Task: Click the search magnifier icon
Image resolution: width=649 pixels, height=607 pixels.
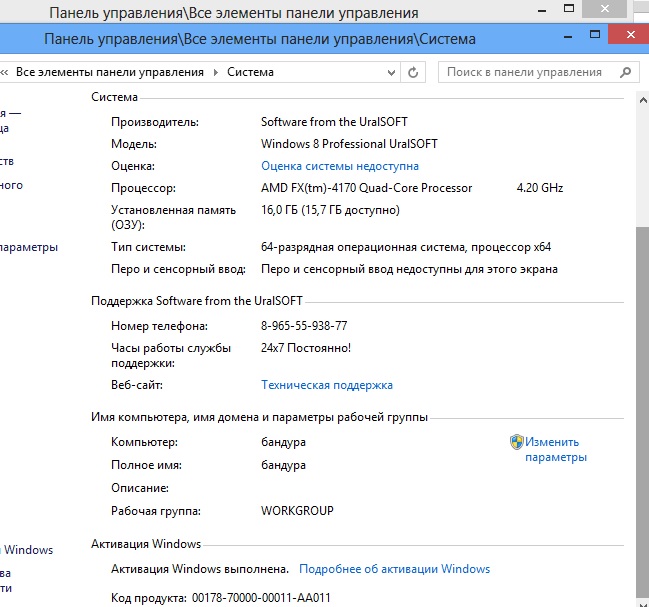Action: (626, 72)
